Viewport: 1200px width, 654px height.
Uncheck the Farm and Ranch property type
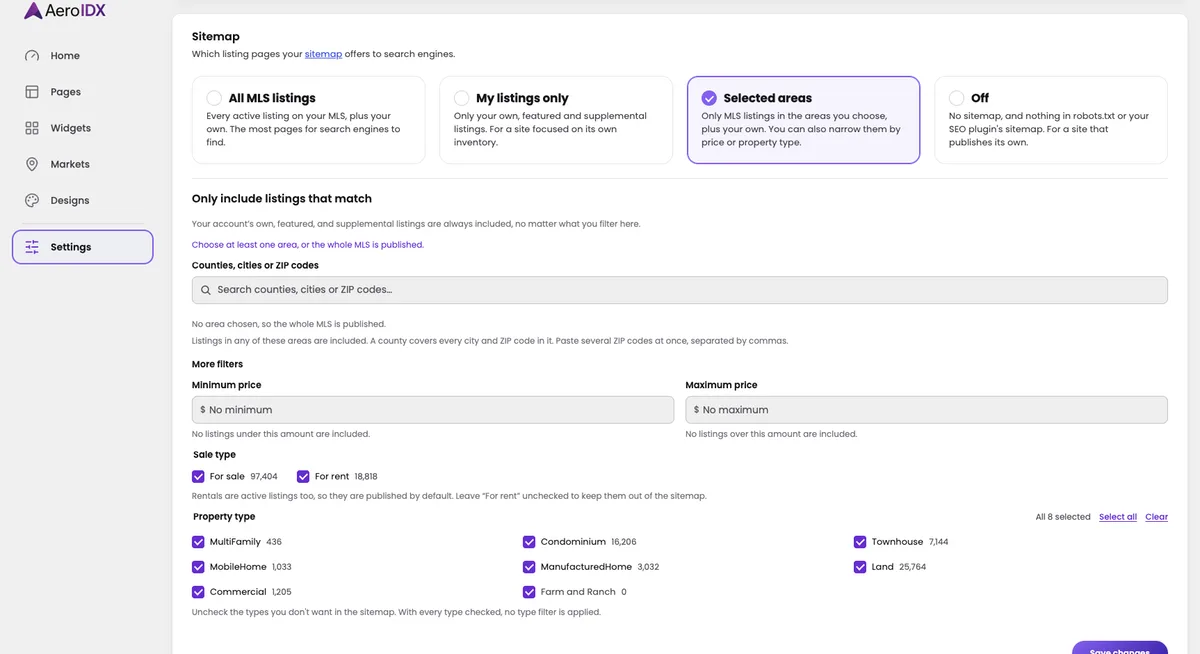pyautogui.click(x=529, y=592)
